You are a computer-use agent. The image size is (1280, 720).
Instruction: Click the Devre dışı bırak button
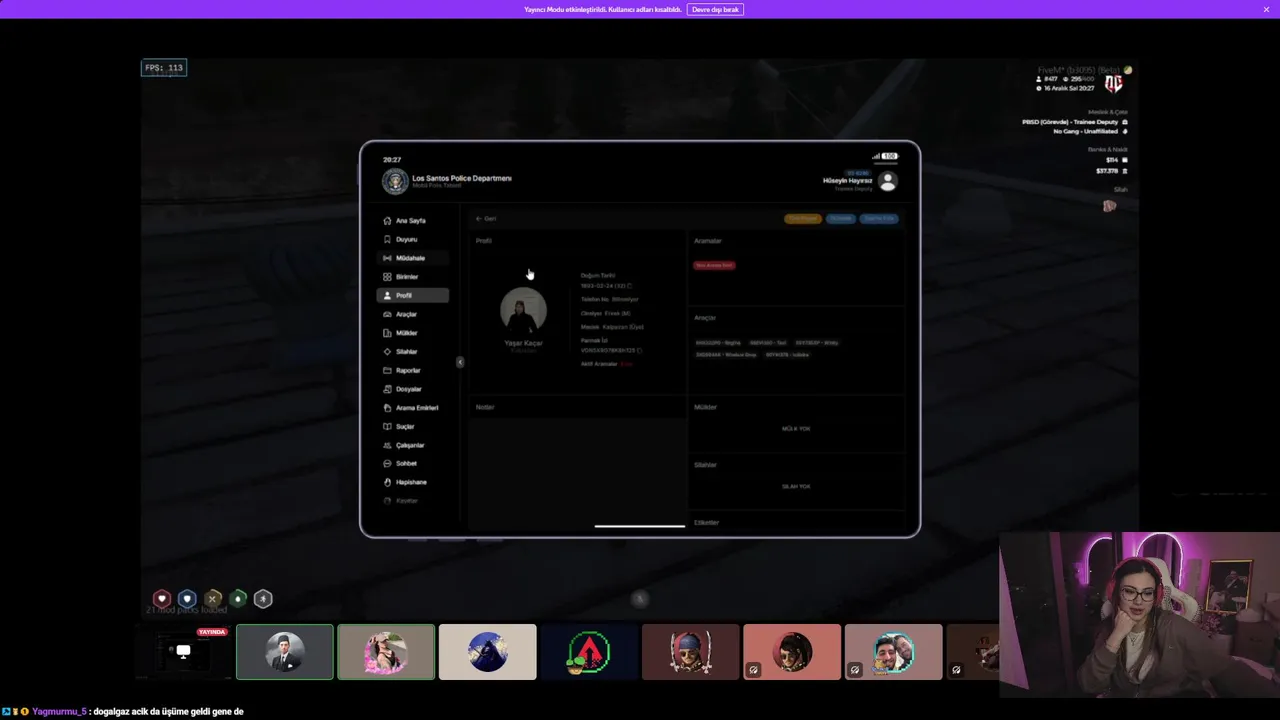coord(715,9)
